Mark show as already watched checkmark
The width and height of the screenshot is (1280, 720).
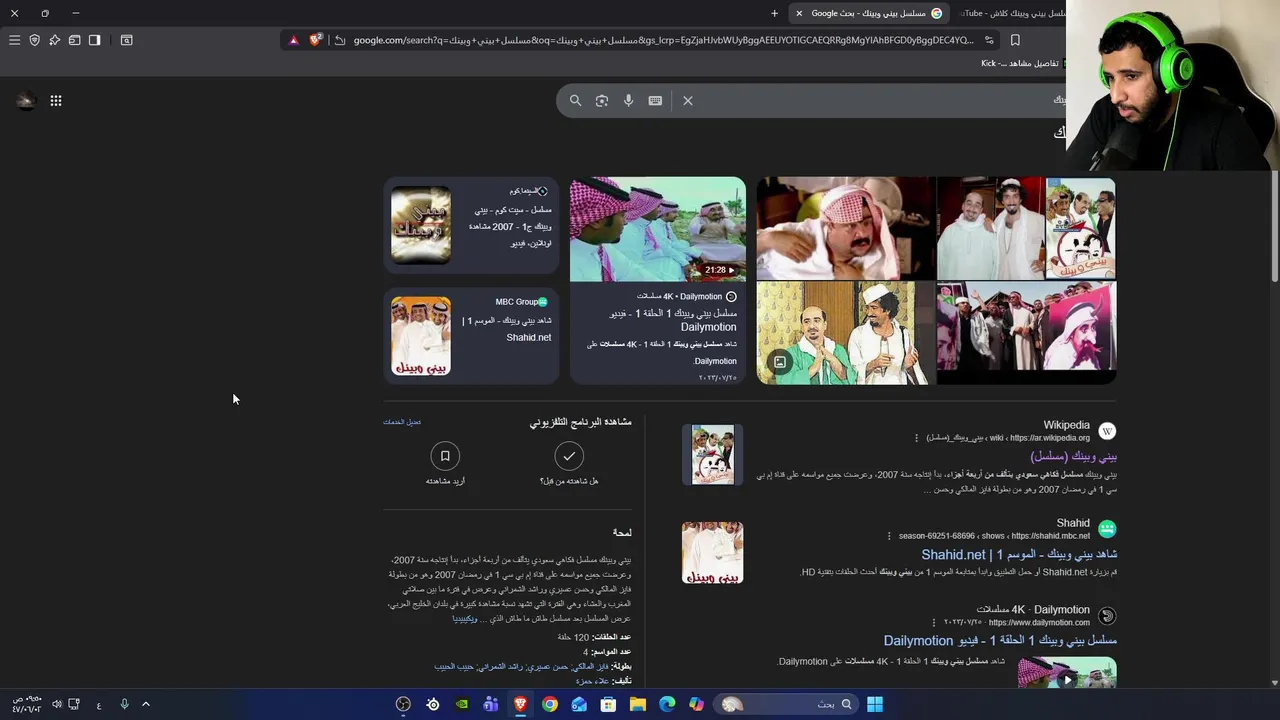pyautogui.click(x=569, y=456)
